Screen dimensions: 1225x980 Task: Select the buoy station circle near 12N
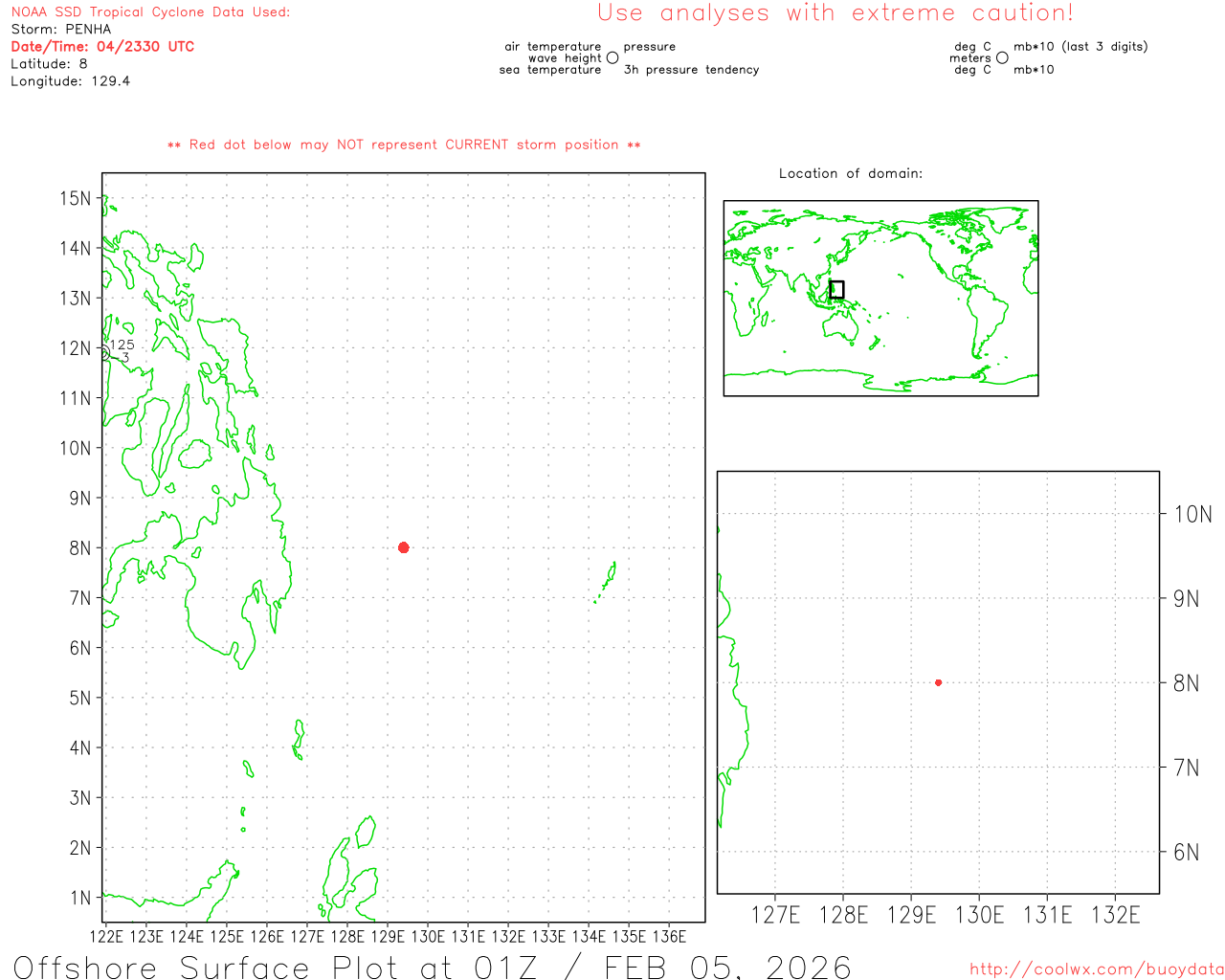click(103, 353)
